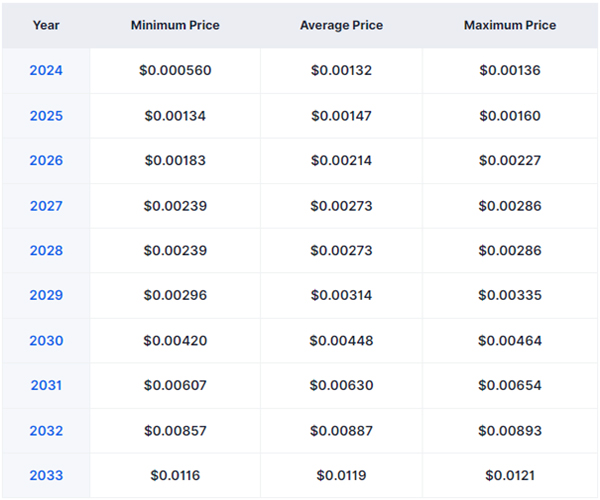Click the Minimum Price column header

[175, 25]
